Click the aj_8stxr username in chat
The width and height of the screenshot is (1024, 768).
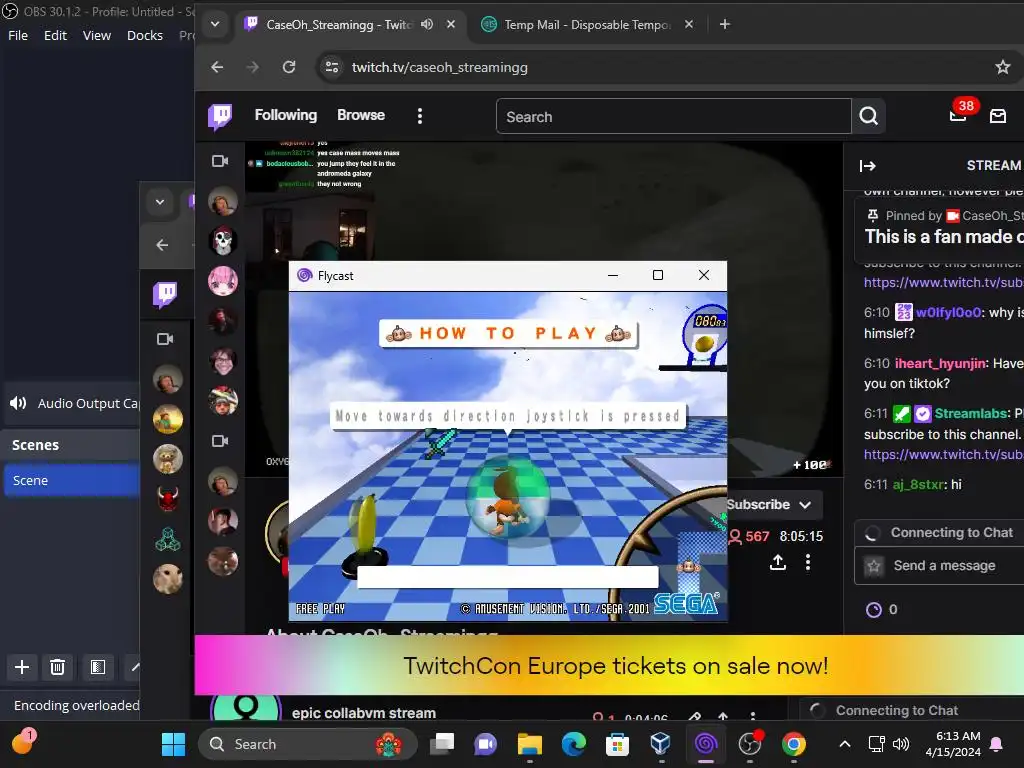918,485
